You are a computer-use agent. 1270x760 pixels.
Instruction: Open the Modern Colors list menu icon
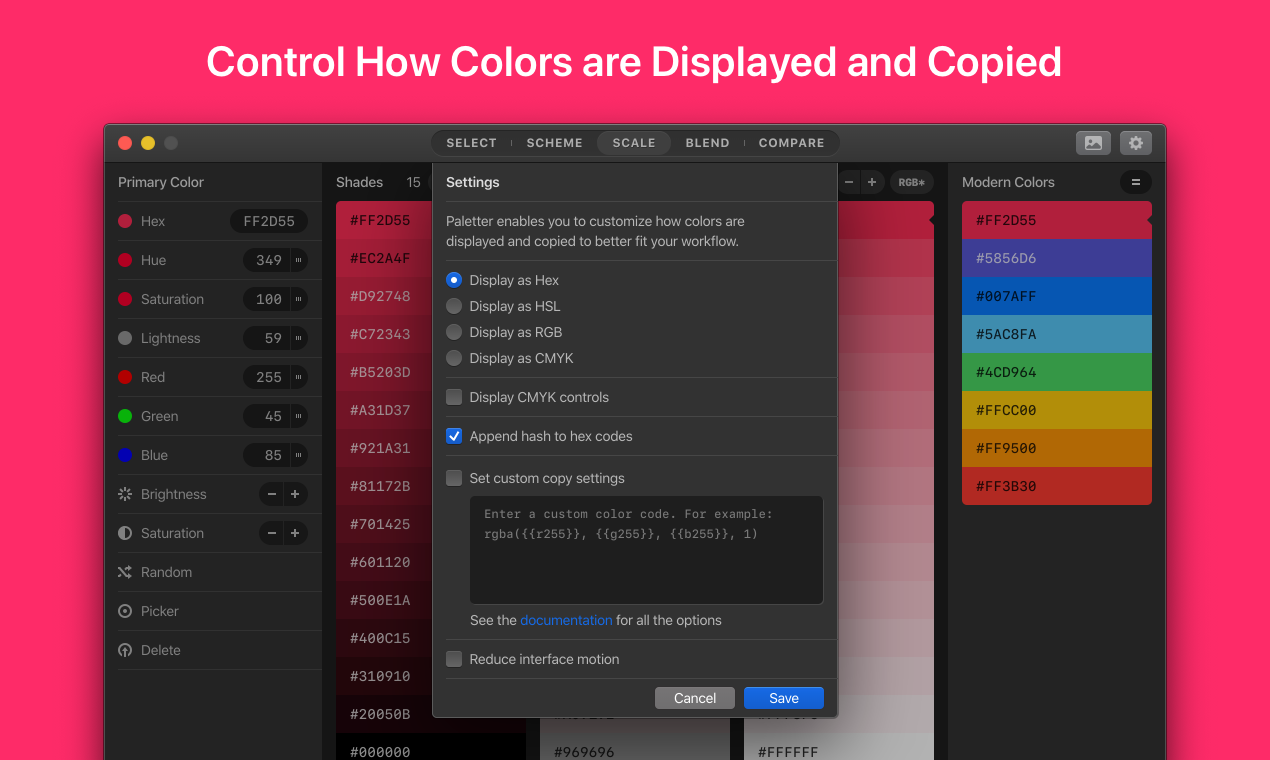pos(1136,182)
